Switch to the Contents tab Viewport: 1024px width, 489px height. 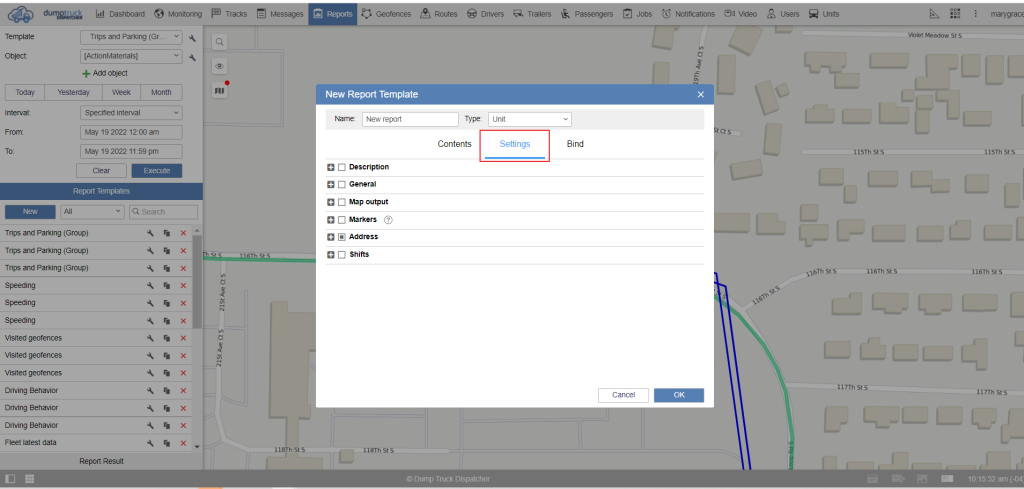click(454, 144)
